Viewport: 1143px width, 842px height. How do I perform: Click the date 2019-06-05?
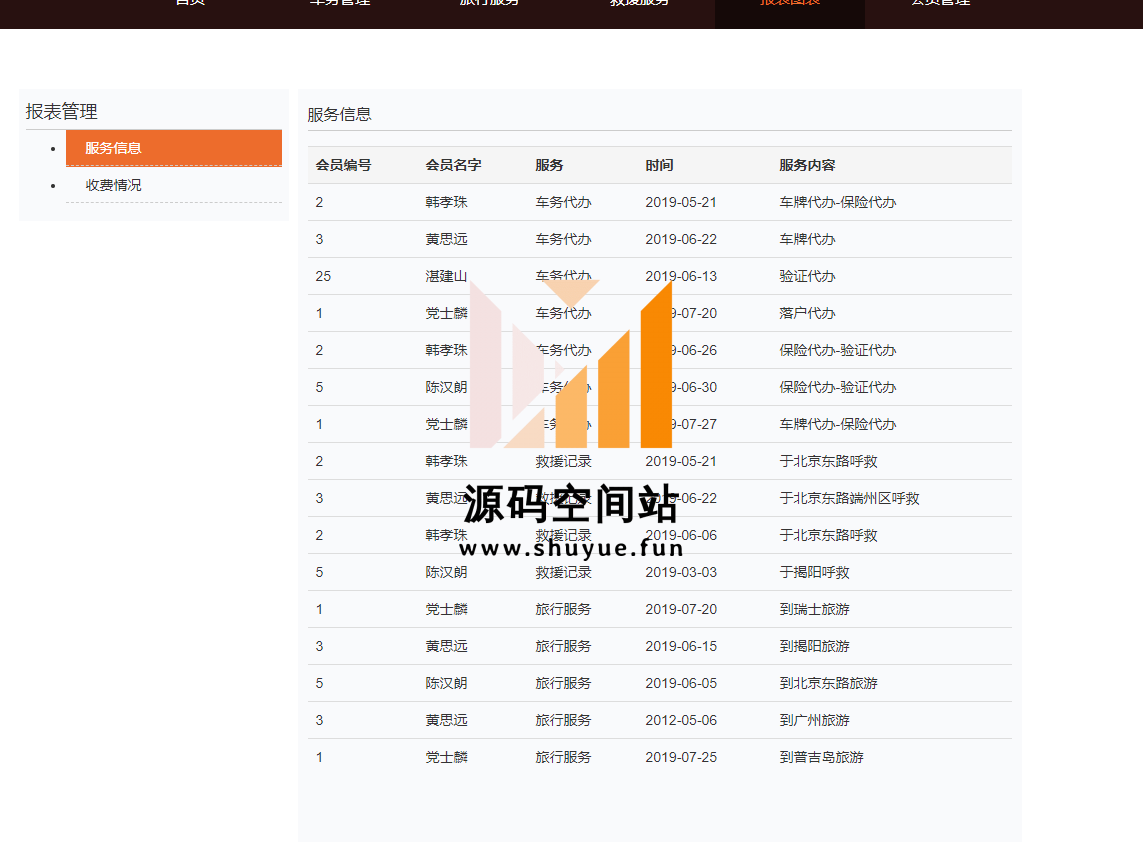(x=681, y=683)
